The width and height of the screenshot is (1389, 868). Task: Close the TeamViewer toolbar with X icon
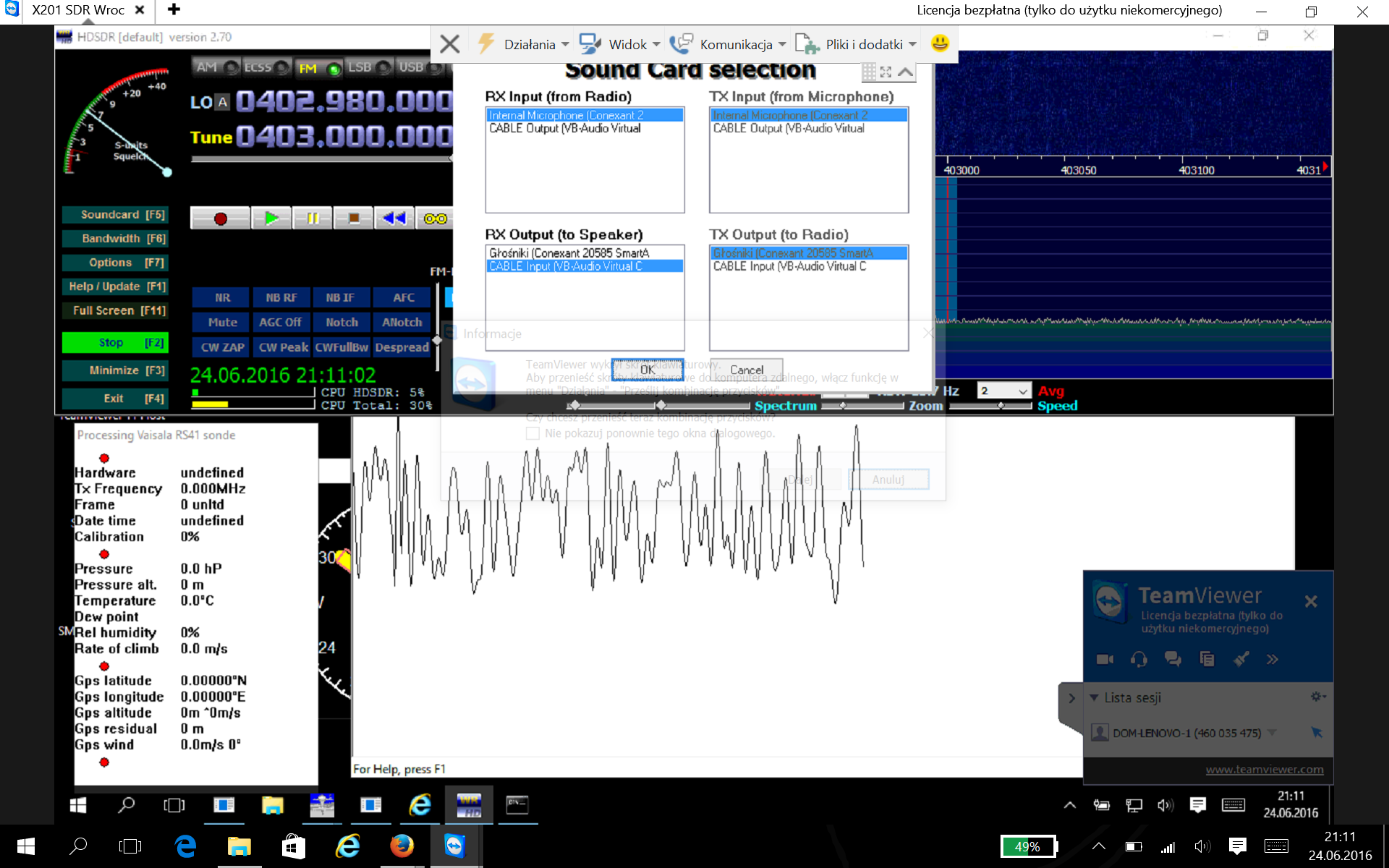449,44
